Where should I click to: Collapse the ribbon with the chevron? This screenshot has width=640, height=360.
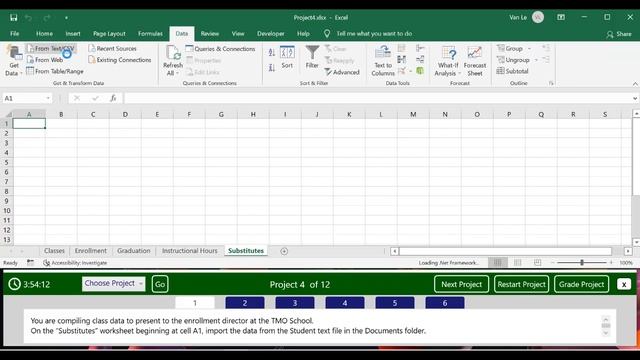coord(635,84)
